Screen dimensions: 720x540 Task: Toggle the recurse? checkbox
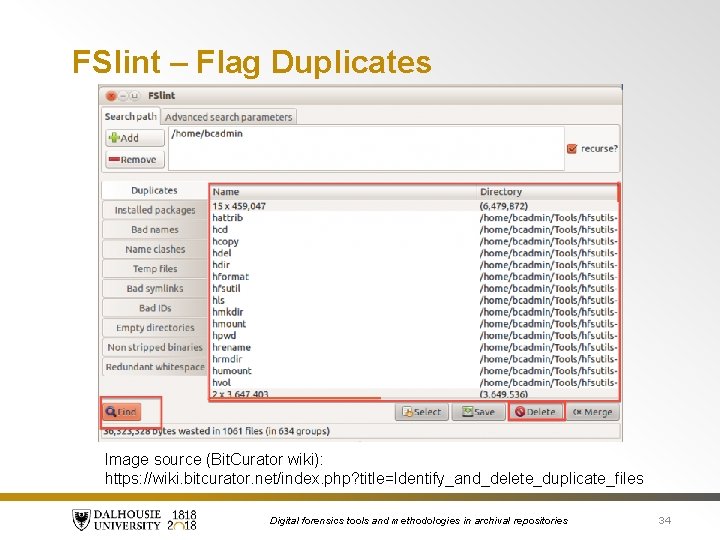572,149
